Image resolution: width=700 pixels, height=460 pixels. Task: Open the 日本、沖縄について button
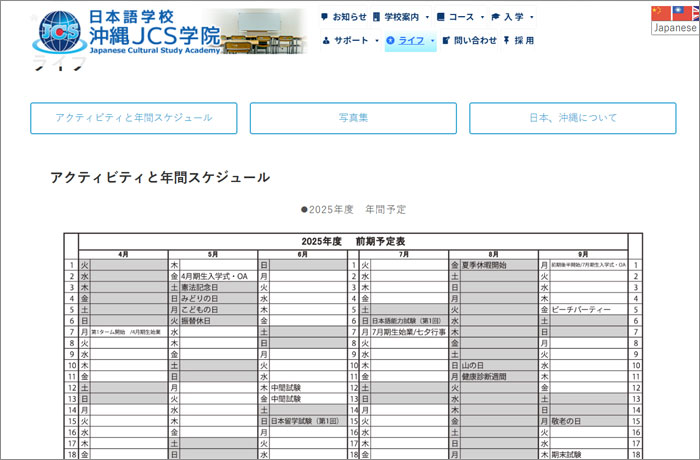tap(573, 118)
